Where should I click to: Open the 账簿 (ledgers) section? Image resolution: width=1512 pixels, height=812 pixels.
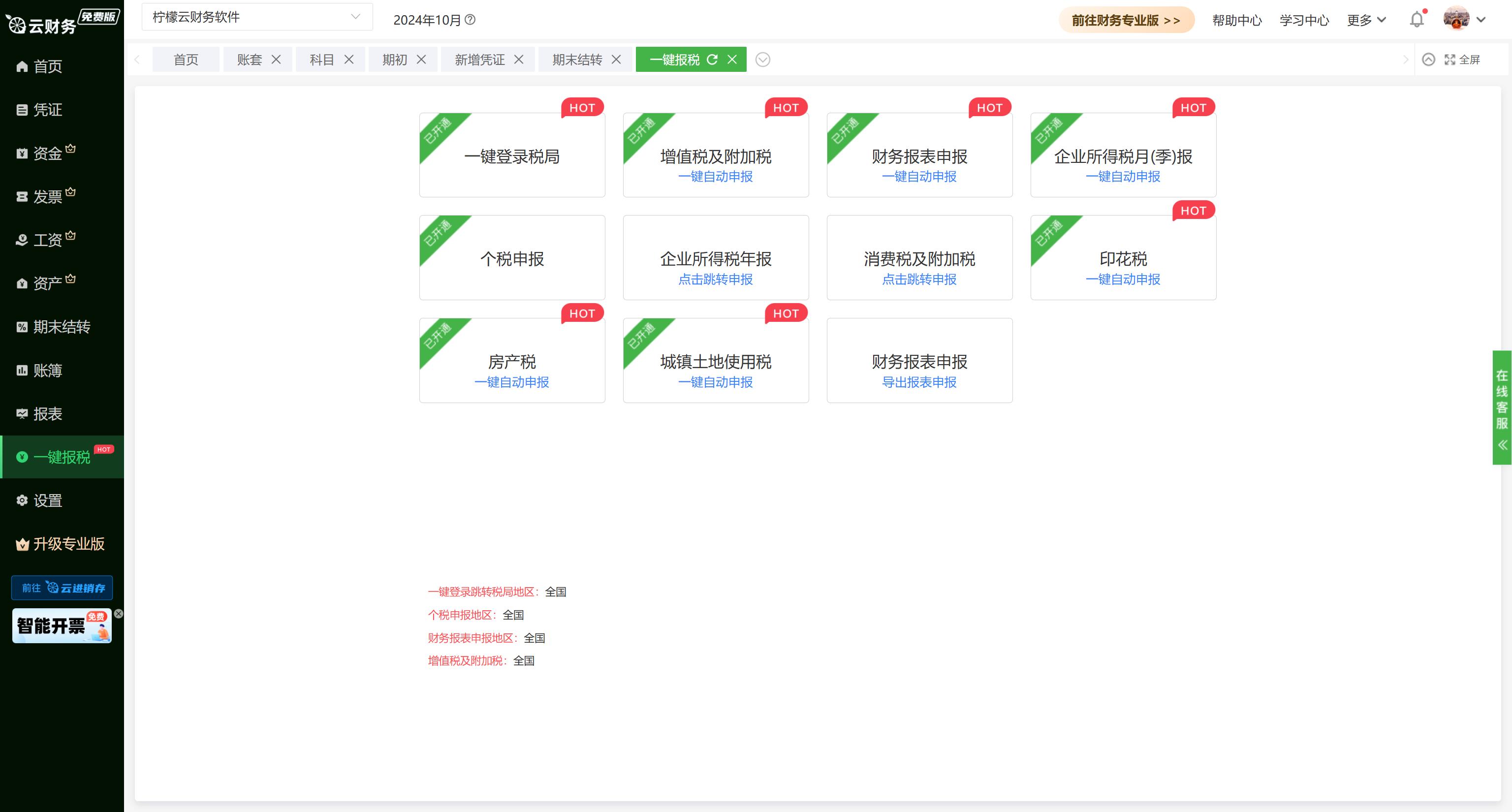[48, 370]
